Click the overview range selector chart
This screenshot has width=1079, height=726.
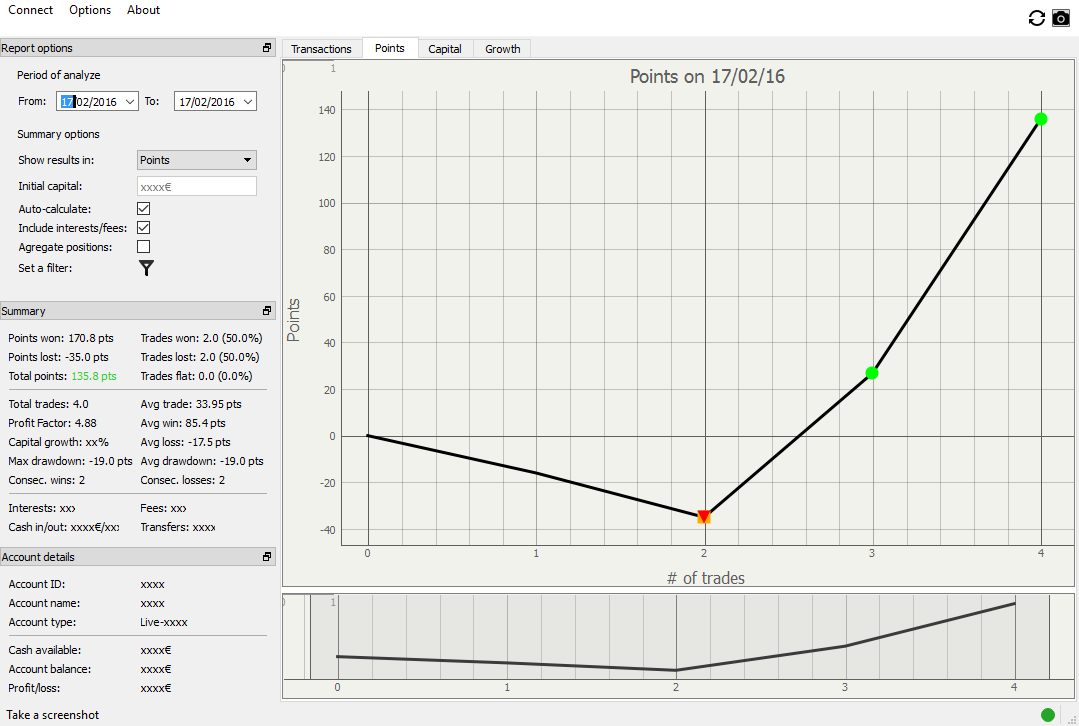pos(678,645)
